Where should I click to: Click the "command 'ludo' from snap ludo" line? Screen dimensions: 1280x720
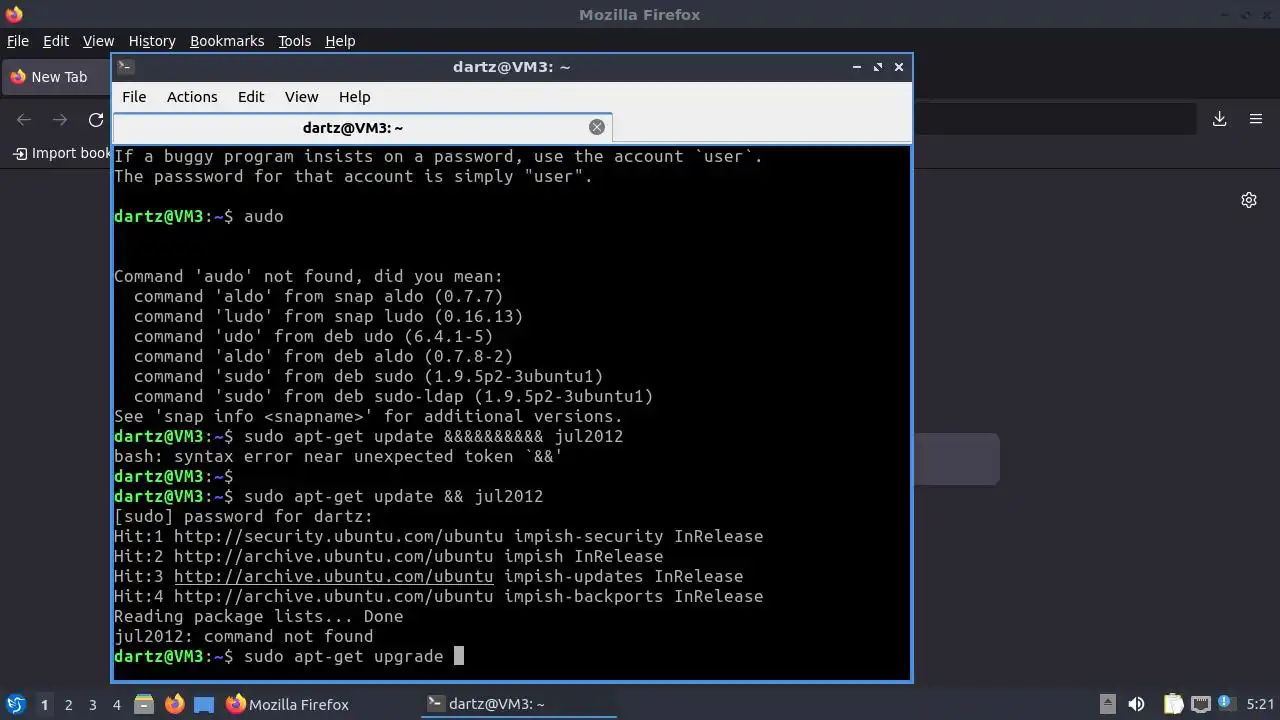click(x=328, y=316)
